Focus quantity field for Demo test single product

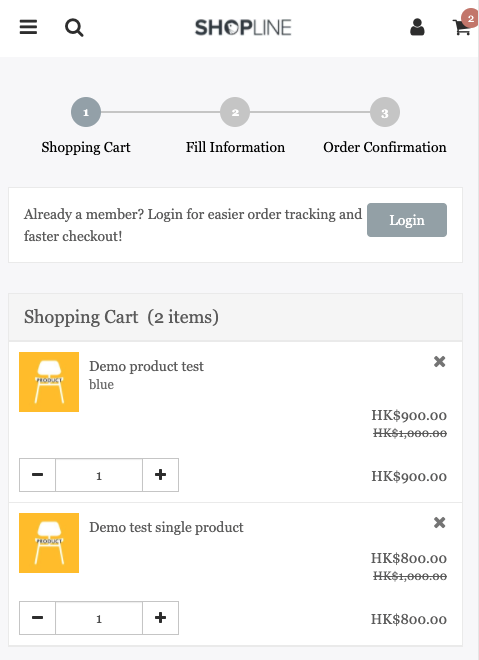coord(99,618)
